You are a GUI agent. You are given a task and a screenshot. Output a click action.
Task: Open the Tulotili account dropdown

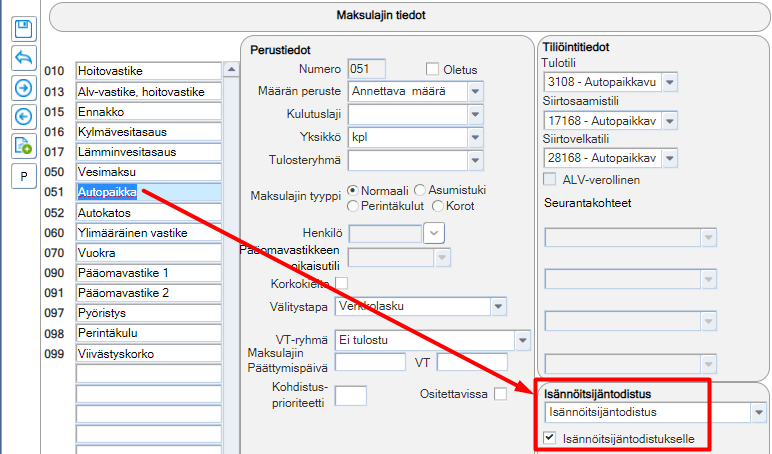click(x=670, y=82)
